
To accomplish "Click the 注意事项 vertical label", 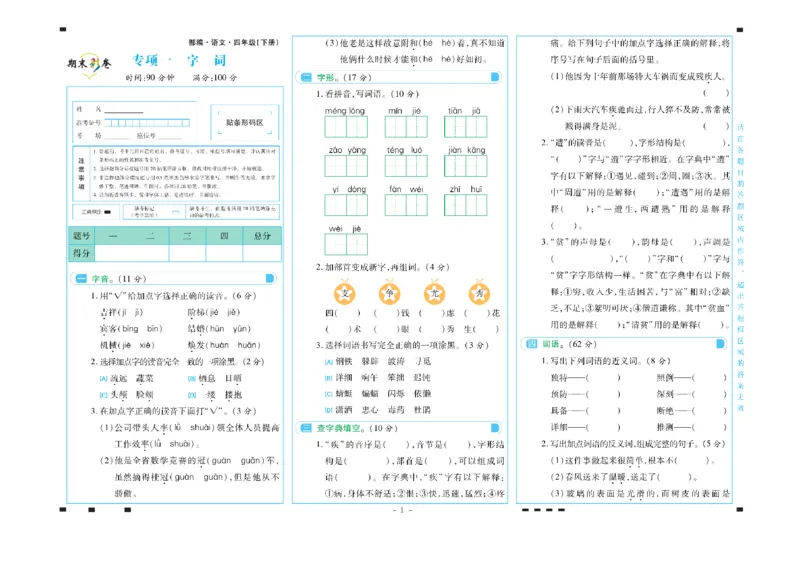I will coord(81,174).
